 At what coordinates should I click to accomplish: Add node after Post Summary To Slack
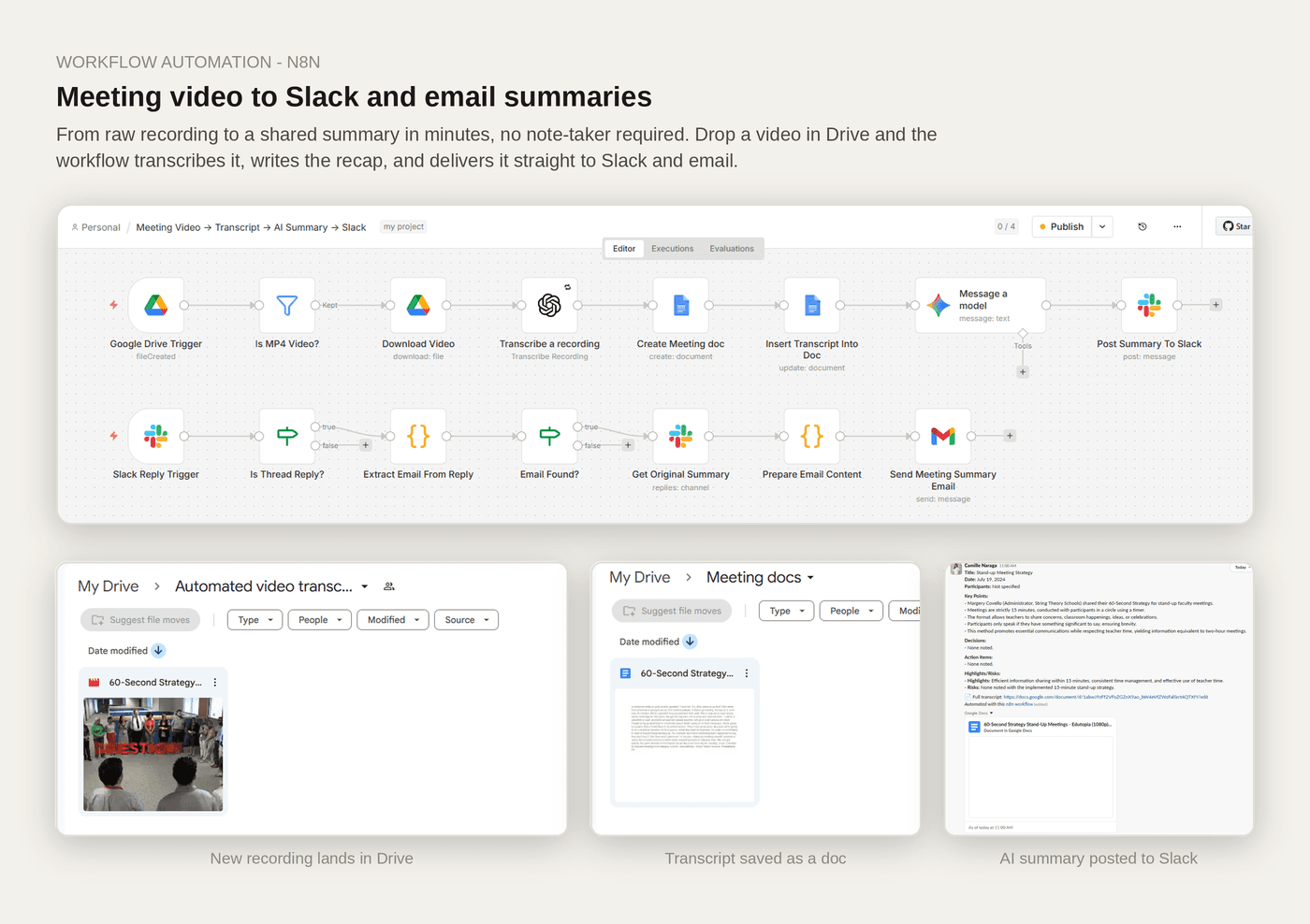point(1215,305)
